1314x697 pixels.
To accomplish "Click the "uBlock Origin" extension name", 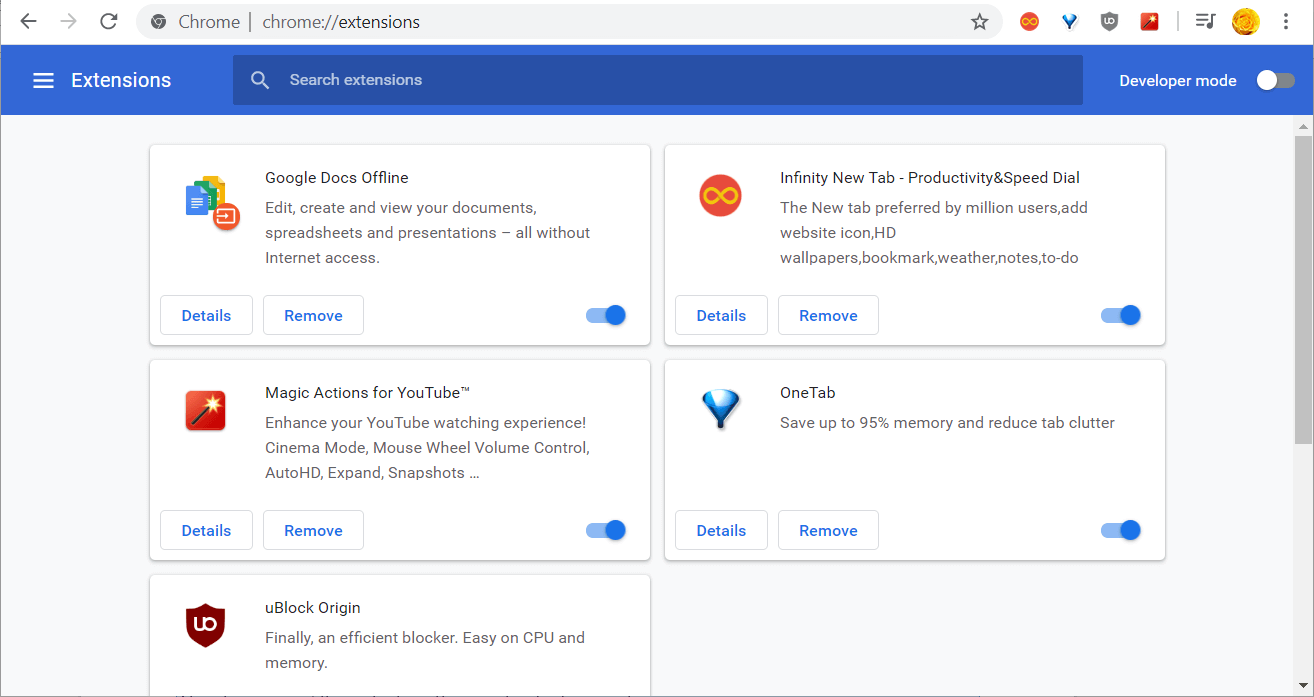I will pos(313,608).
